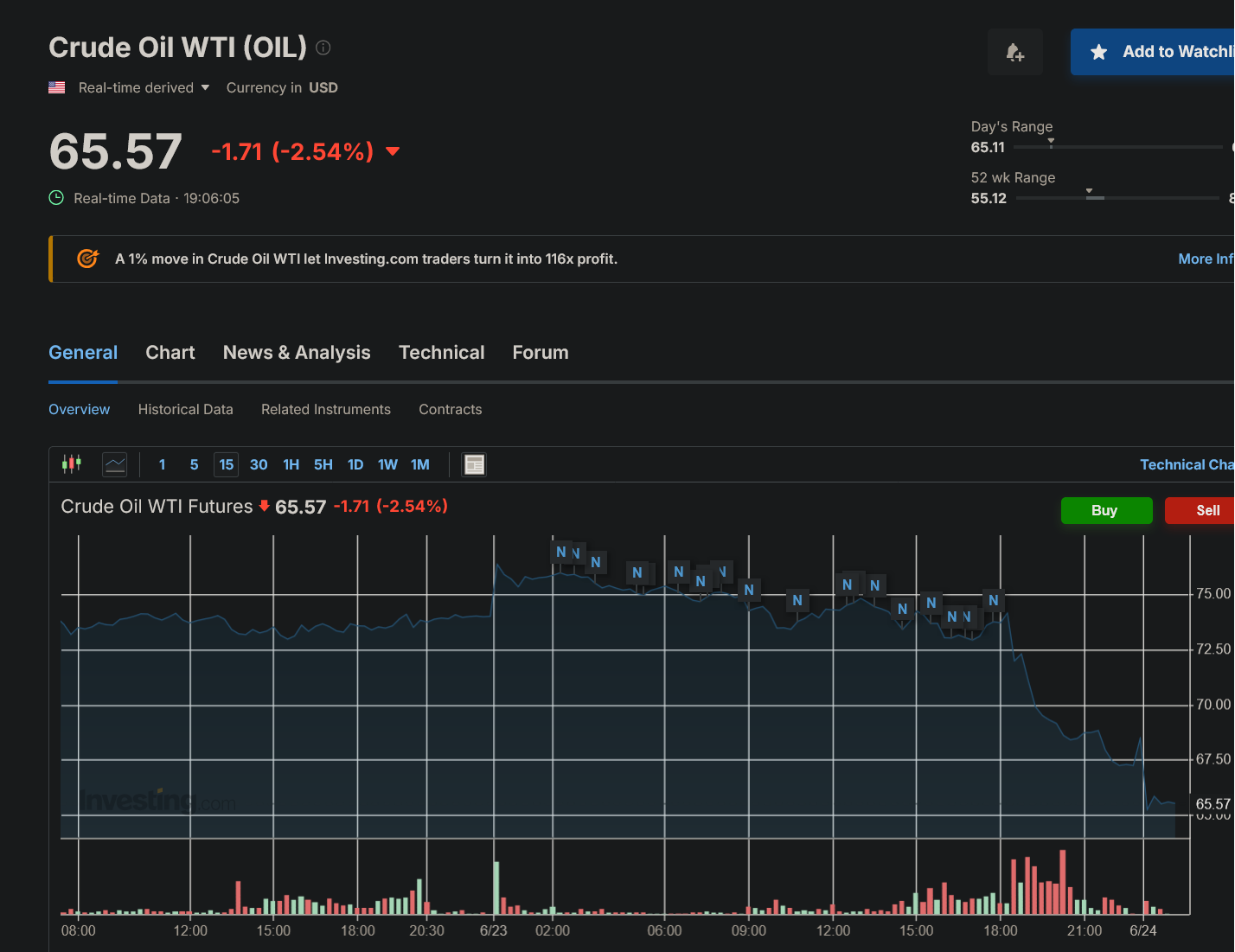The height and width of the screenshot is (952, 1235).
Task: Open the Technical Chart link
Action: (x=1187, y=464)
